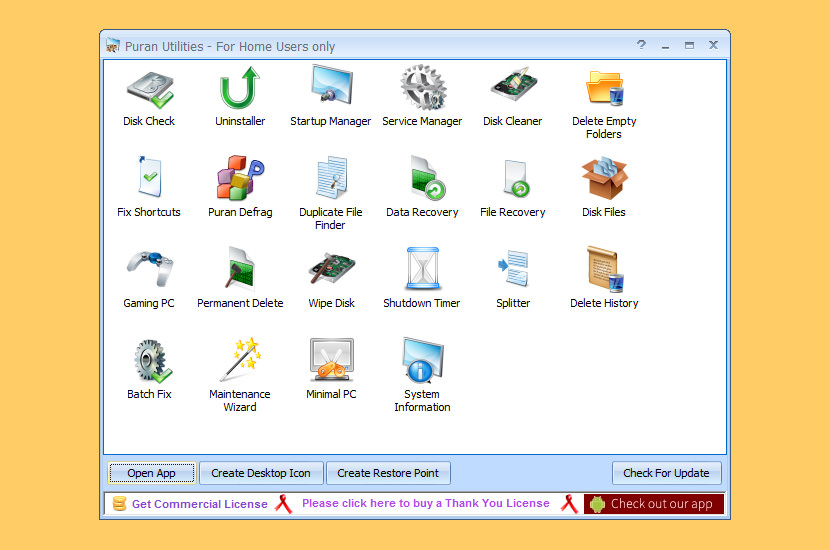Select the Delete History scroll icon
The image size is (830, 550).
(x=605, y=269)
